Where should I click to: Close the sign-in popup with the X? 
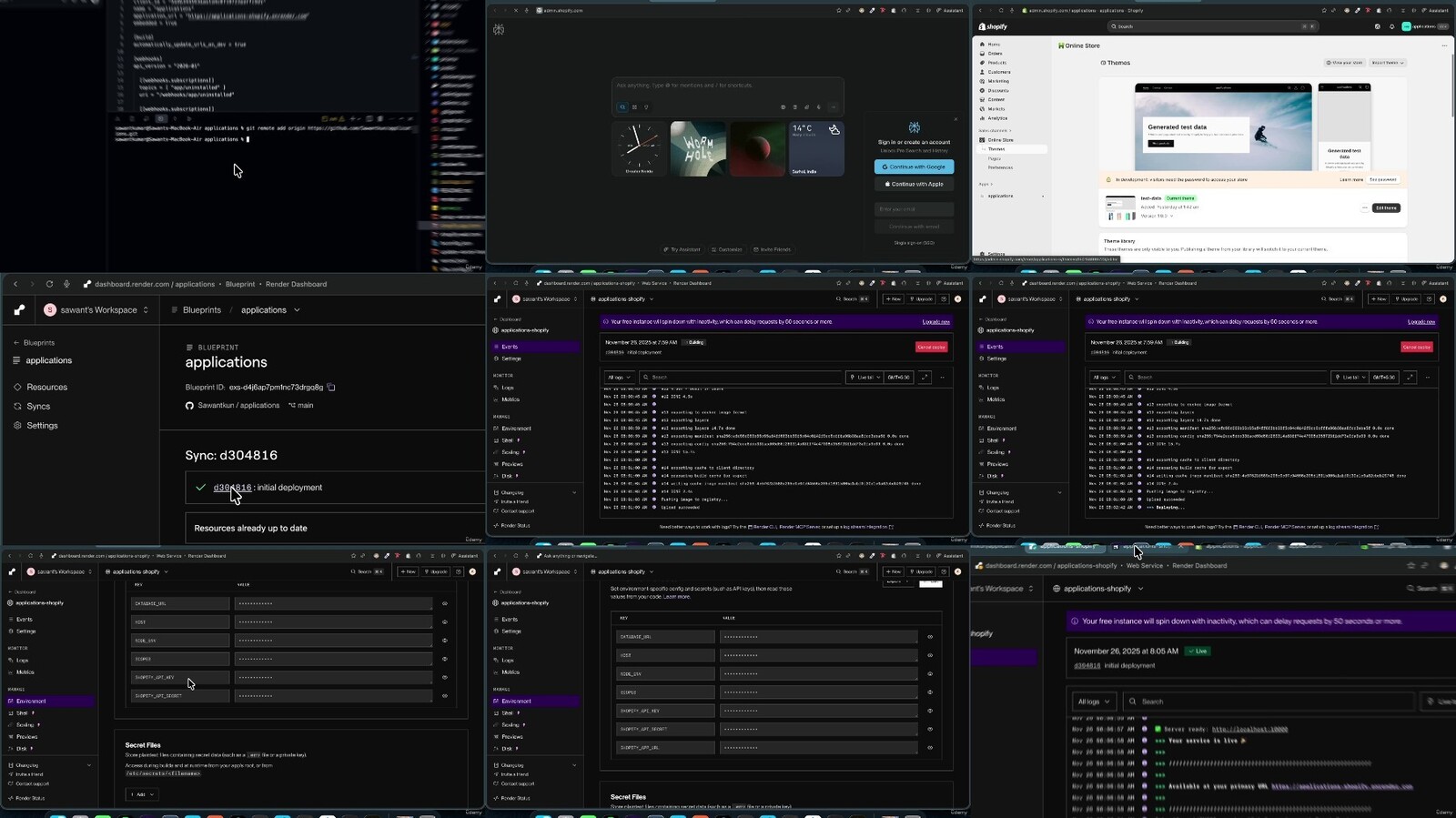coord(955,119)
